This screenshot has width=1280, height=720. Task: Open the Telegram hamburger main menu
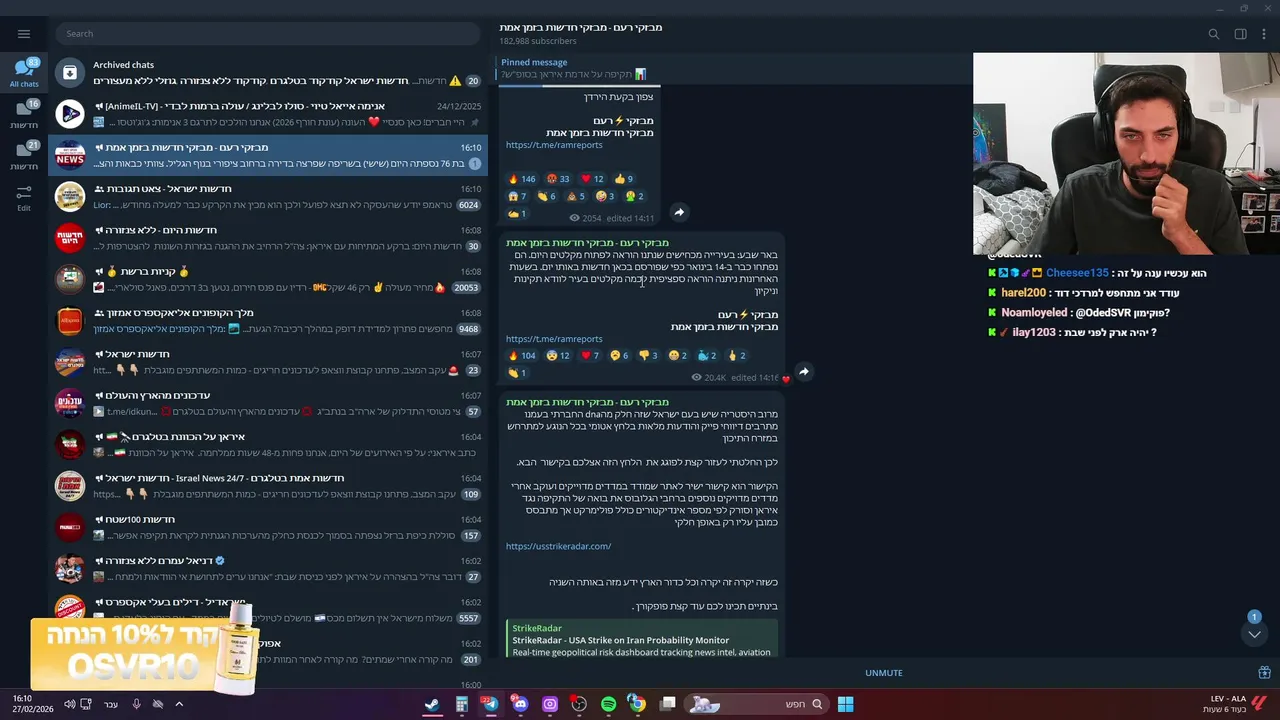click(24, 34)
